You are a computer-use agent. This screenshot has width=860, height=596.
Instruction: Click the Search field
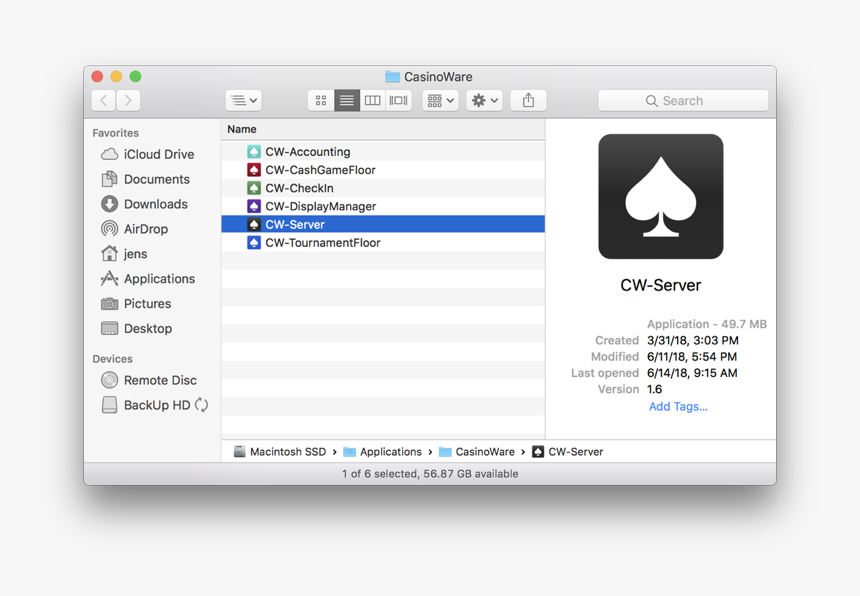coord(683,100)
